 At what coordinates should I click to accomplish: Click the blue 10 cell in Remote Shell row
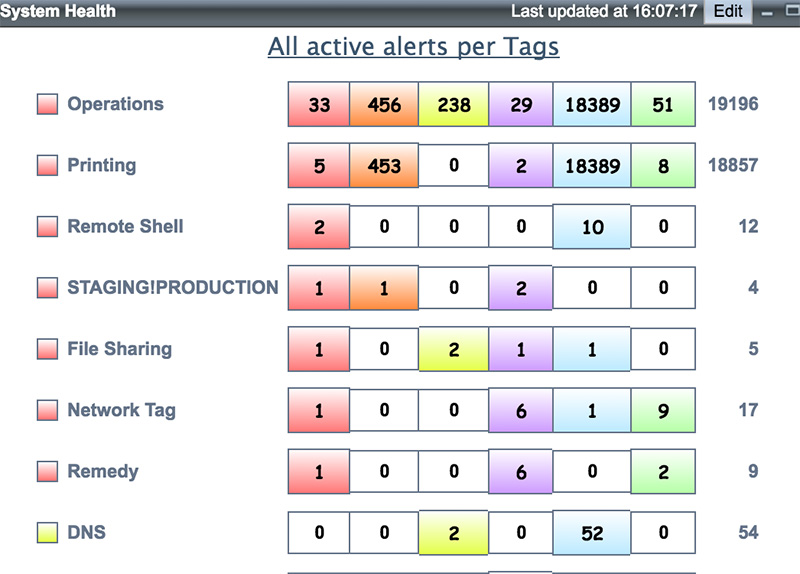click(592, 227)
